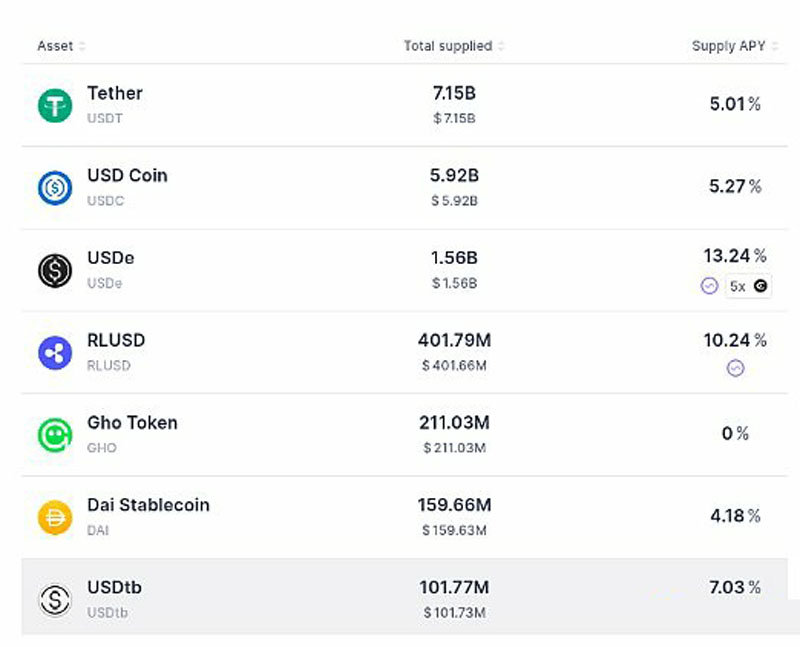
Task: Open the Gho Token asset name
Action: (x=132, y=423)
